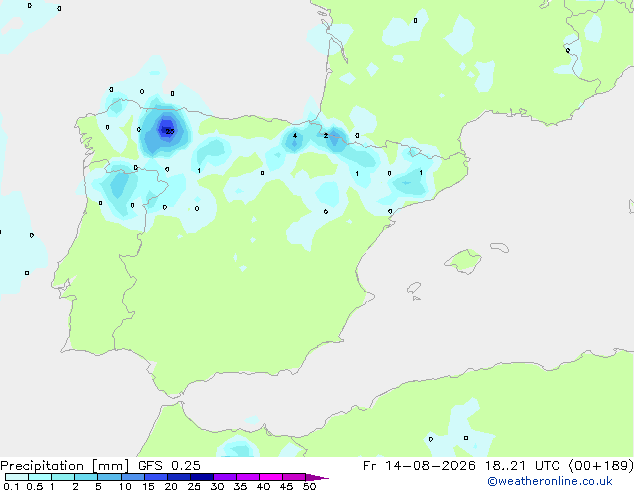This screenshot has height=490, width=634.
Task: Click the '50' legend scale label
Action: (310, 486)
